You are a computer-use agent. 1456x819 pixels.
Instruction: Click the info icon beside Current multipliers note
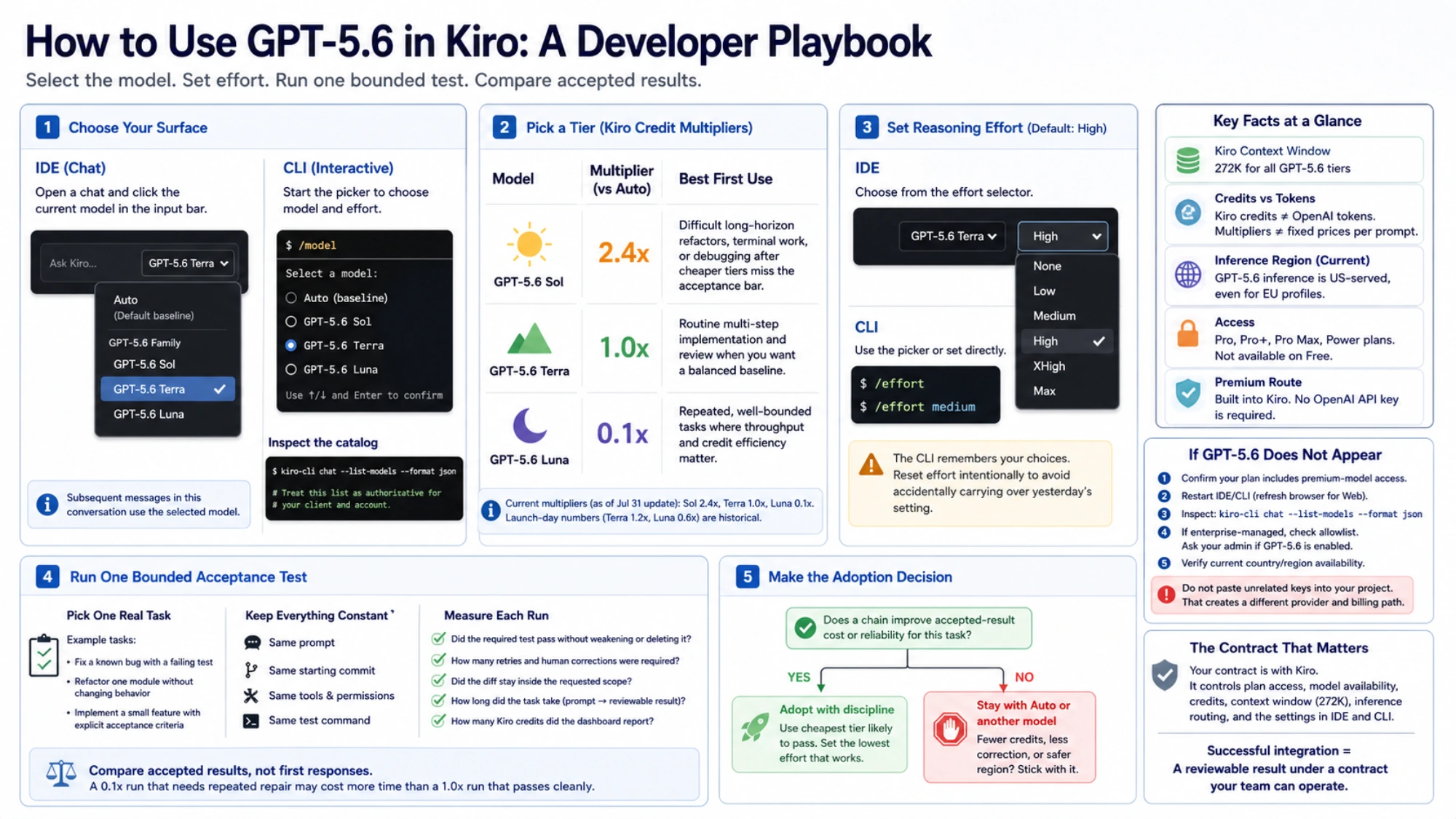click(491, 510)
